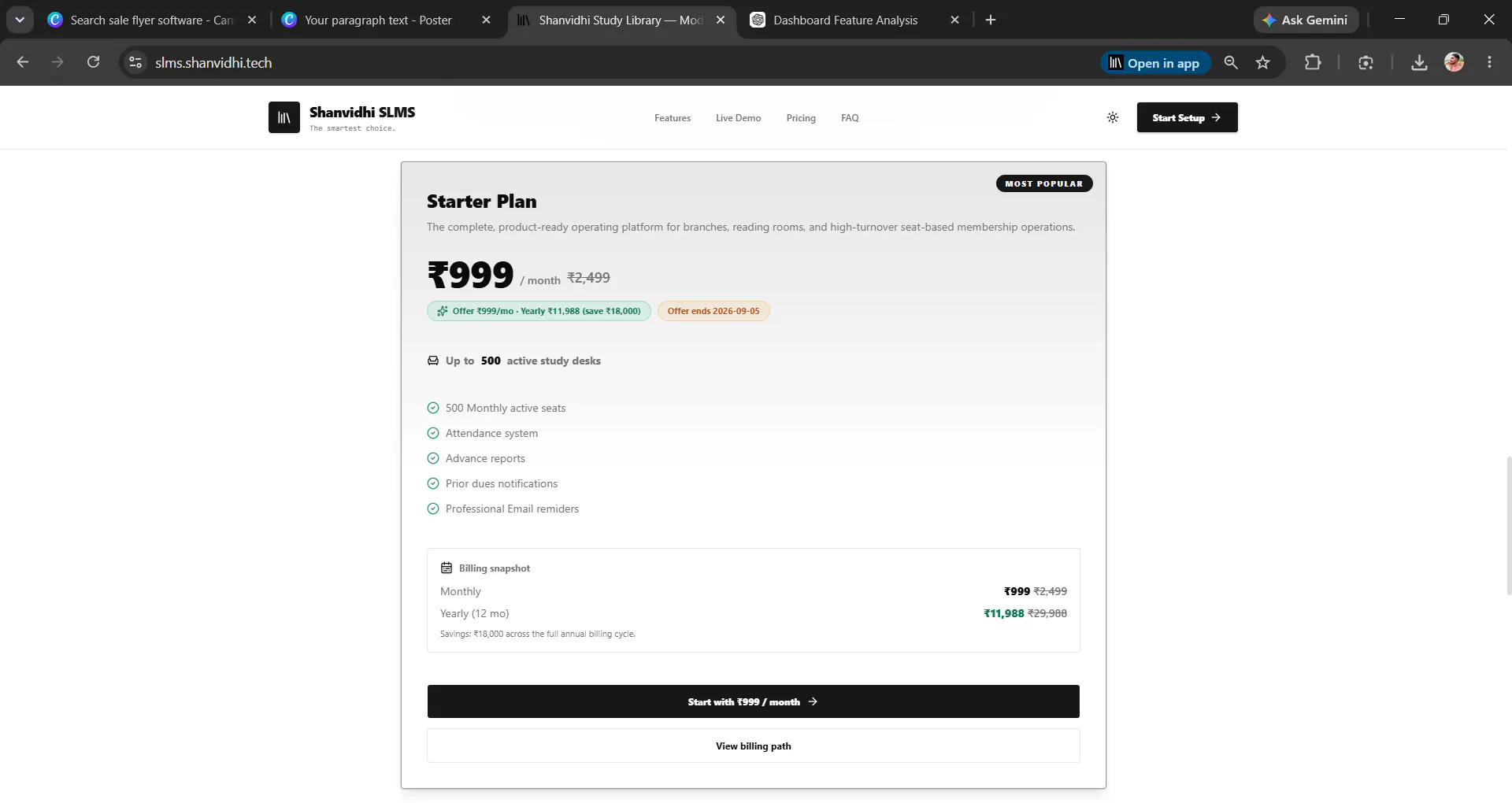
Task: Click the 500 Monthly active seats text
Action: [x=506, y=408]
